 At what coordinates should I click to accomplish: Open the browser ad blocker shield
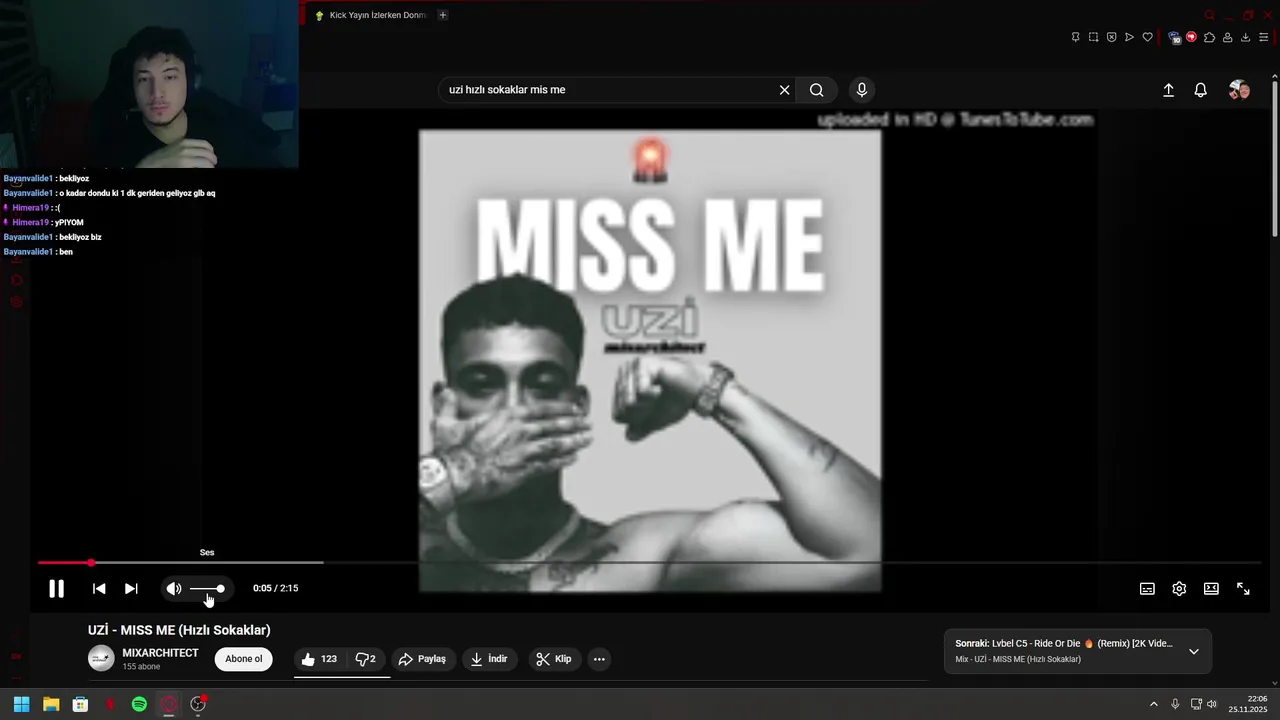pos(1111,37)
